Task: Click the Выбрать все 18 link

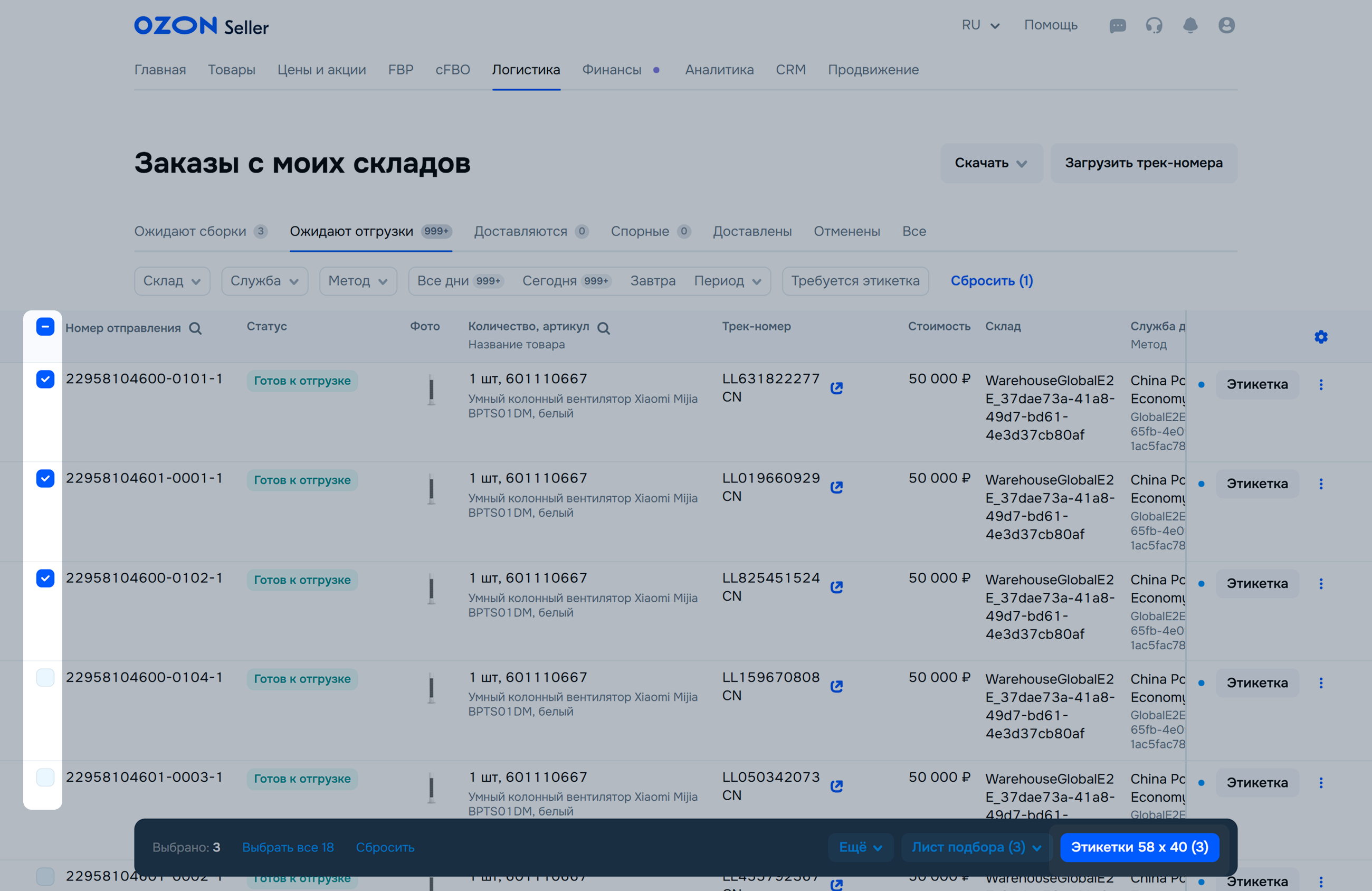Action: (x=288, y=847)
